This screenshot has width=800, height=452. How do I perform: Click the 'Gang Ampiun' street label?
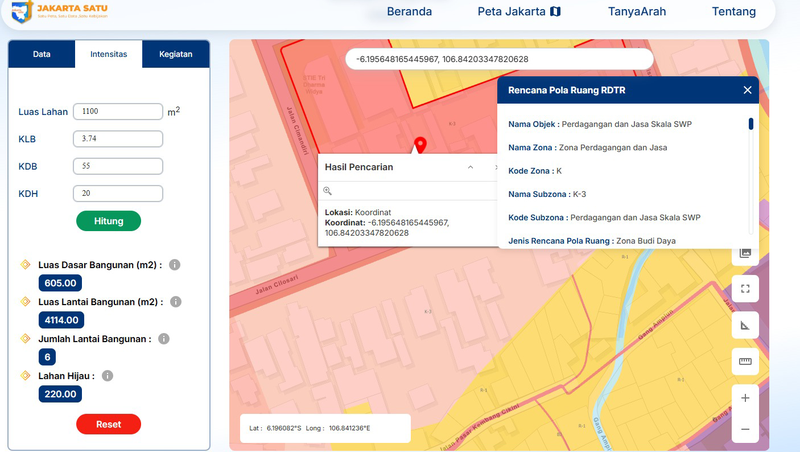(656, 324)
